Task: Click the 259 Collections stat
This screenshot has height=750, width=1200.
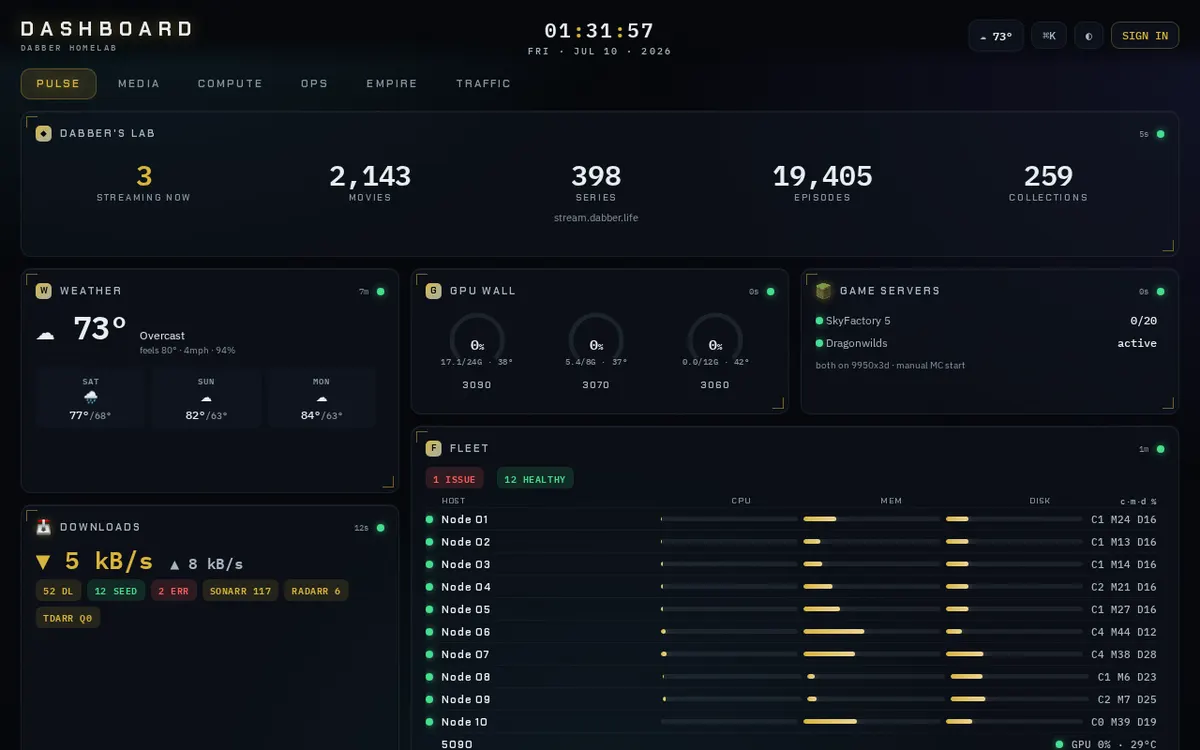Action: click(1048, 183)
